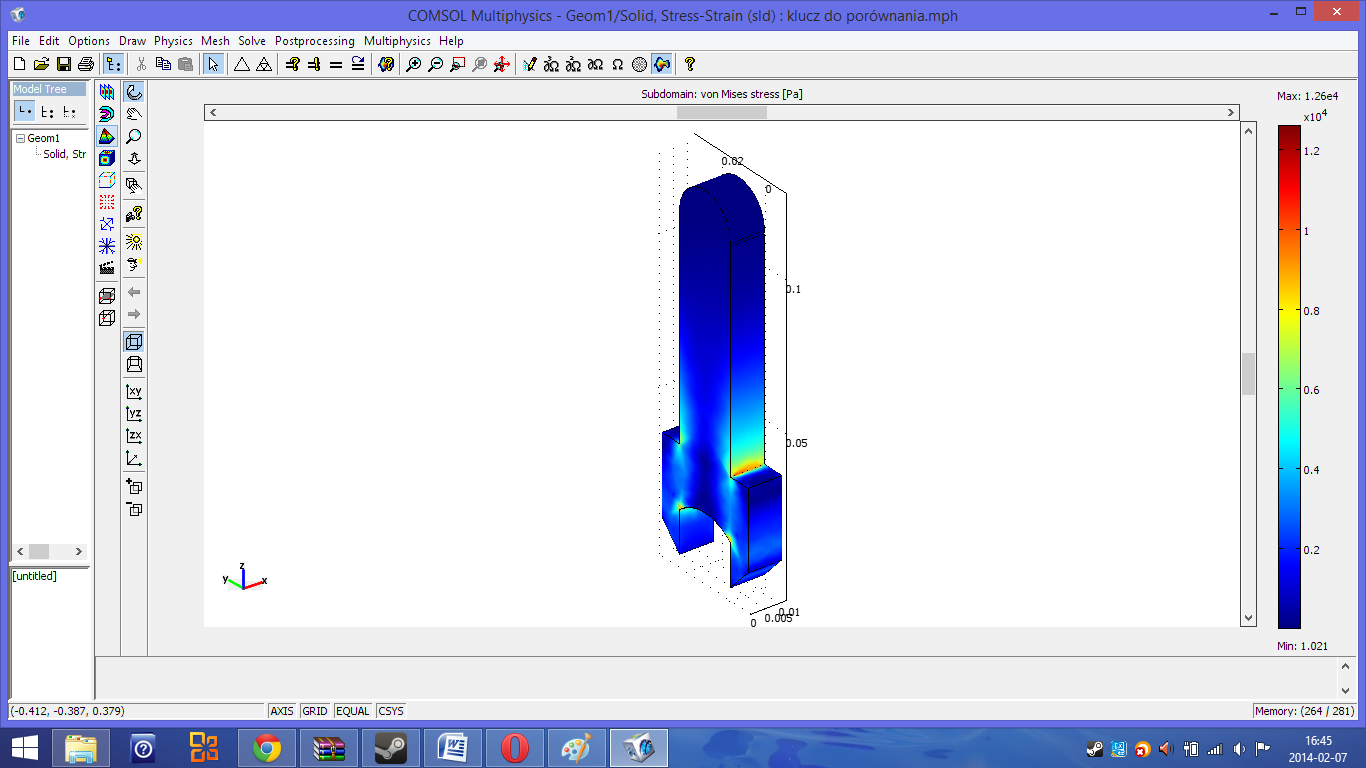This screenshot has height=768, width=1366.
Task: Activate the pointer selection tool
Action: (213, 64)
